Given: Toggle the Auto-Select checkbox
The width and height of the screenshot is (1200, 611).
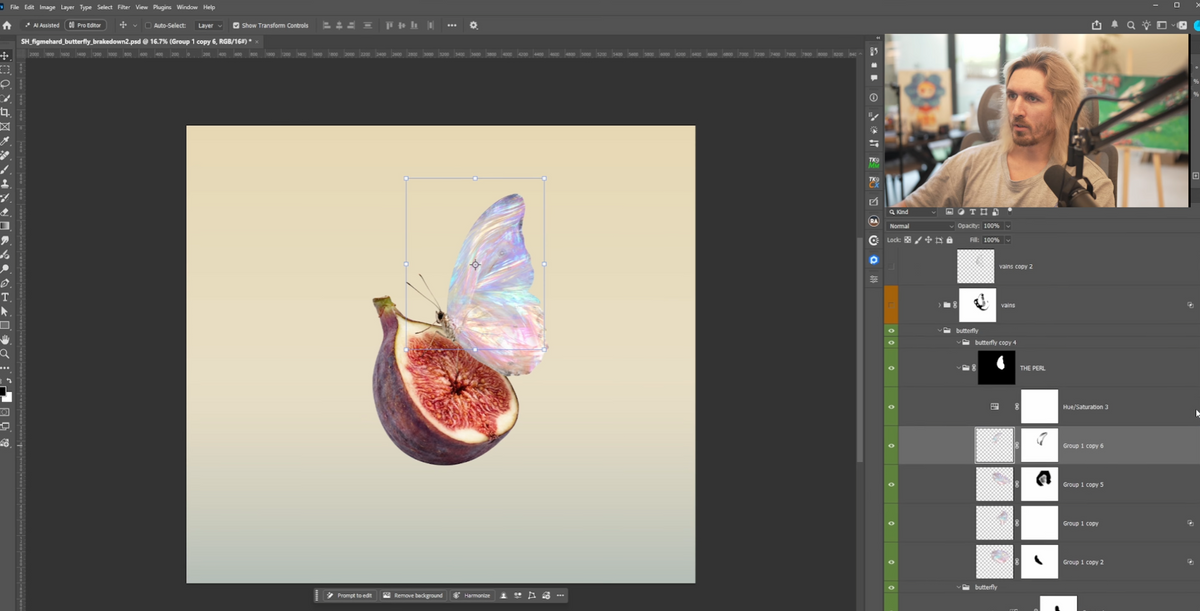Looking at the screenshot, I should point(148,25).
